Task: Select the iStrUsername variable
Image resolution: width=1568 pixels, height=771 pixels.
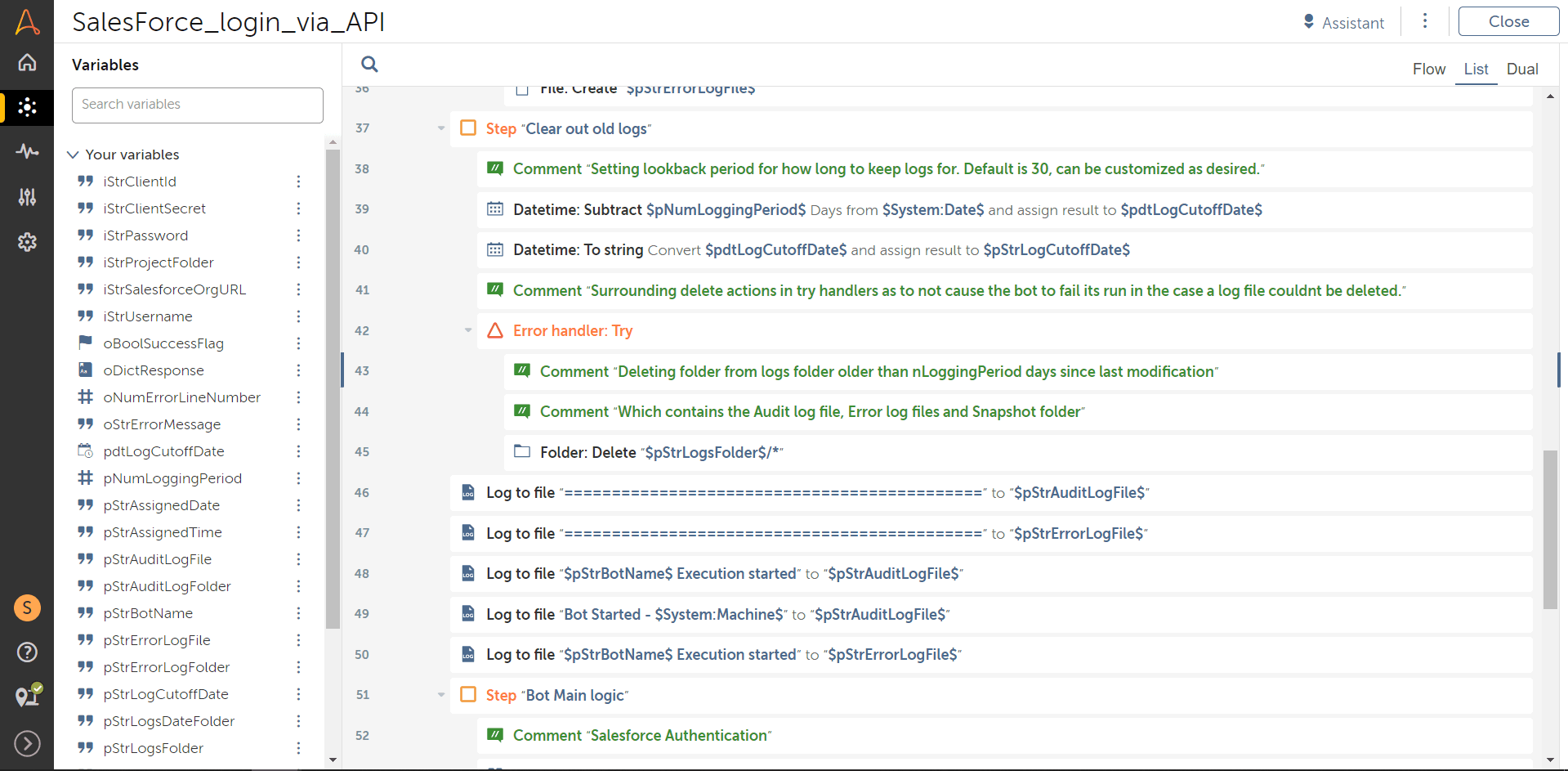Action: [x=148, y=316]
